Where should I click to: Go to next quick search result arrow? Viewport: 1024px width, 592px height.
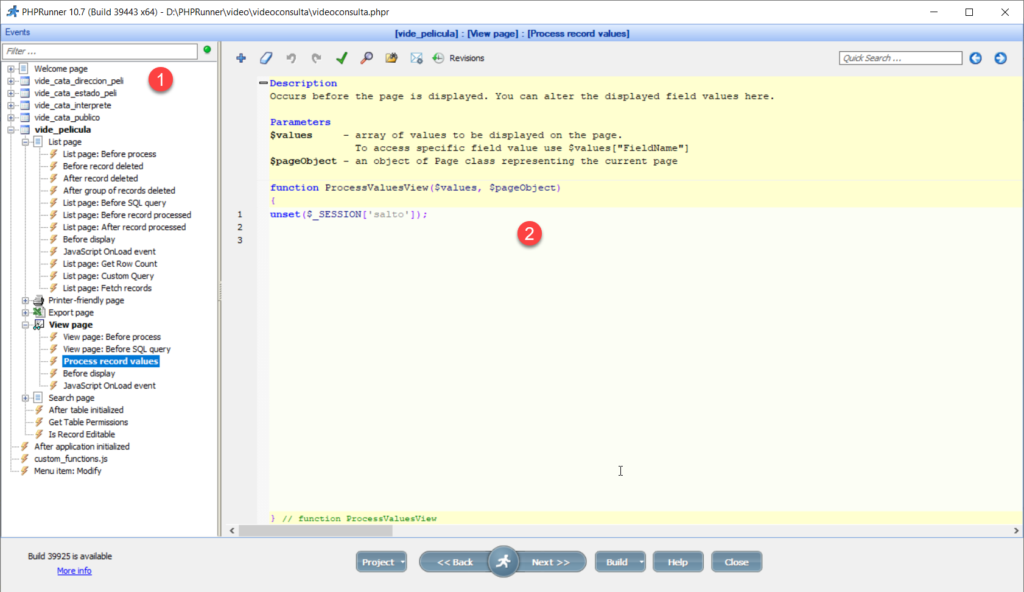[x=1000, y=58]
